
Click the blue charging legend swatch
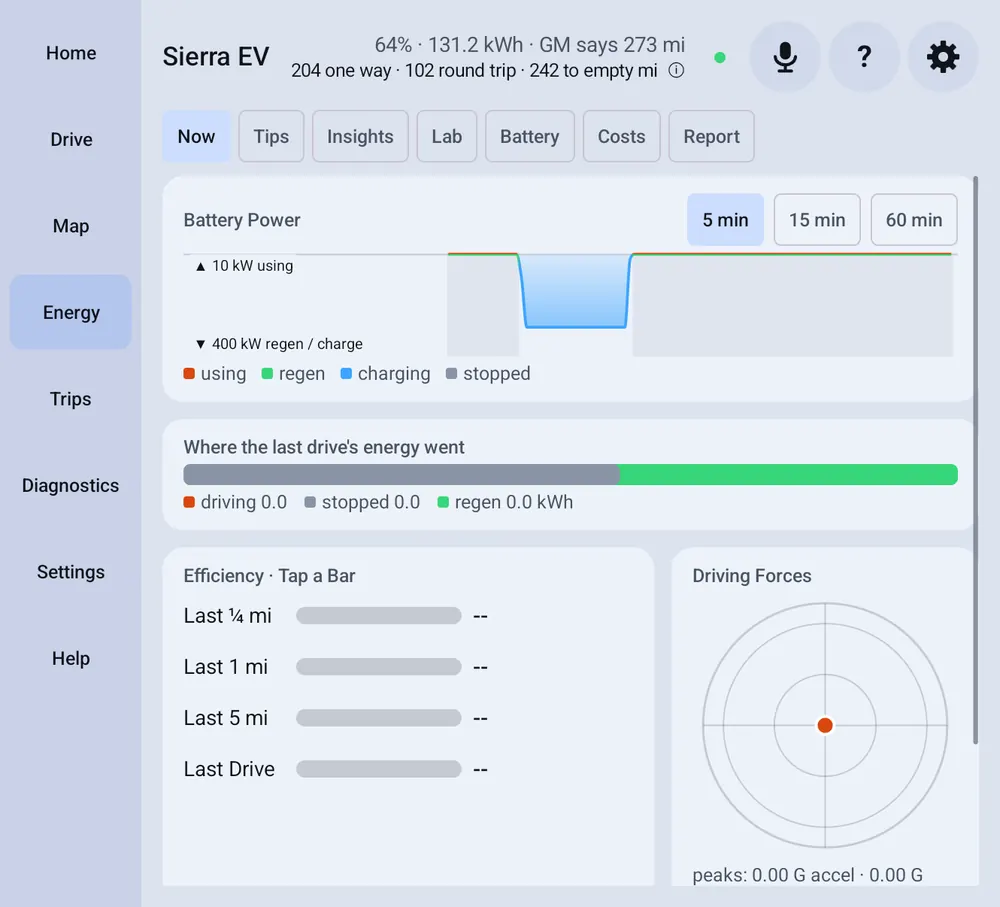(346, 374)
